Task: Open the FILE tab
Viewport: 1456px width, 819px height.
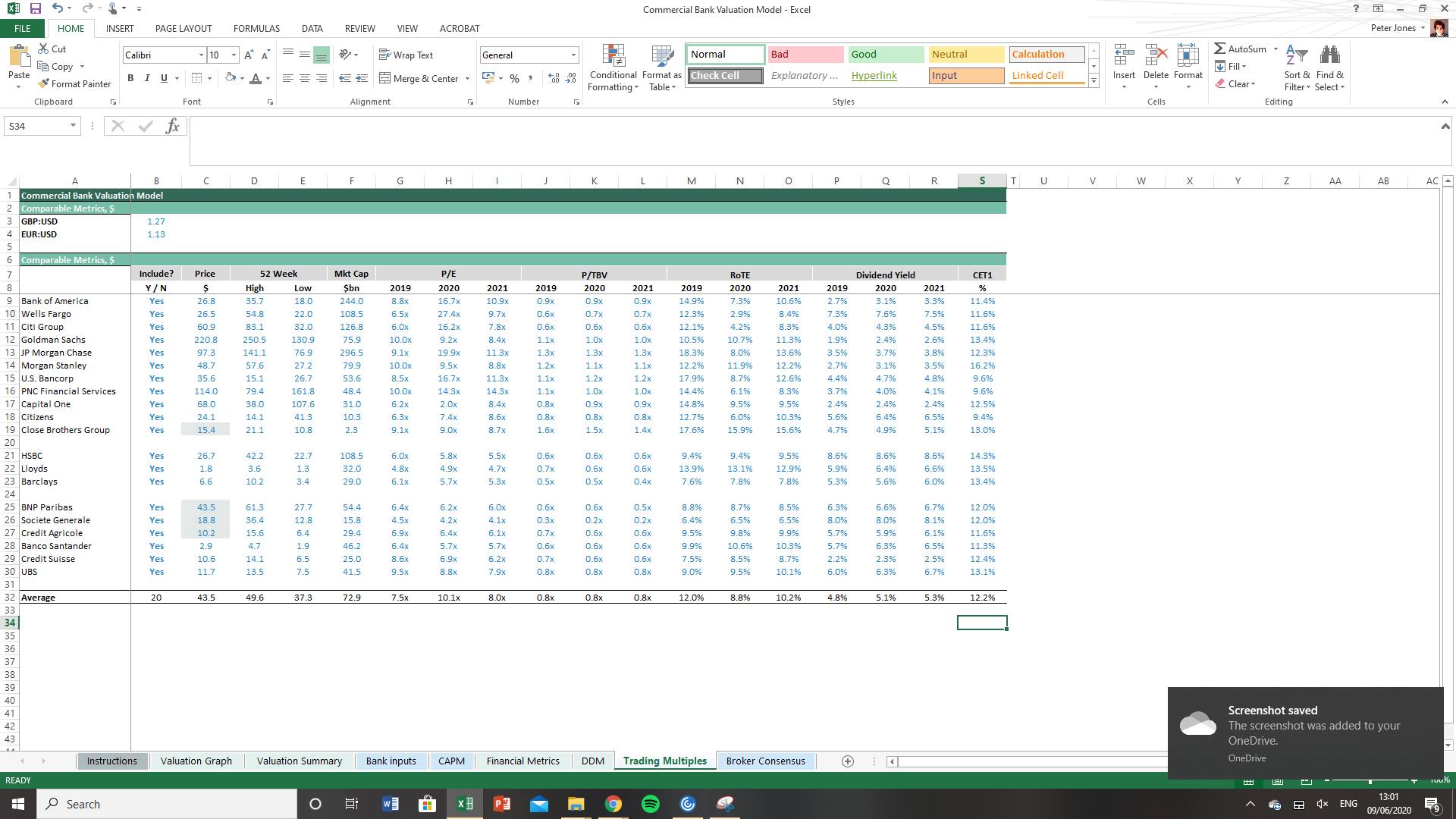Action: pos(23,28)
